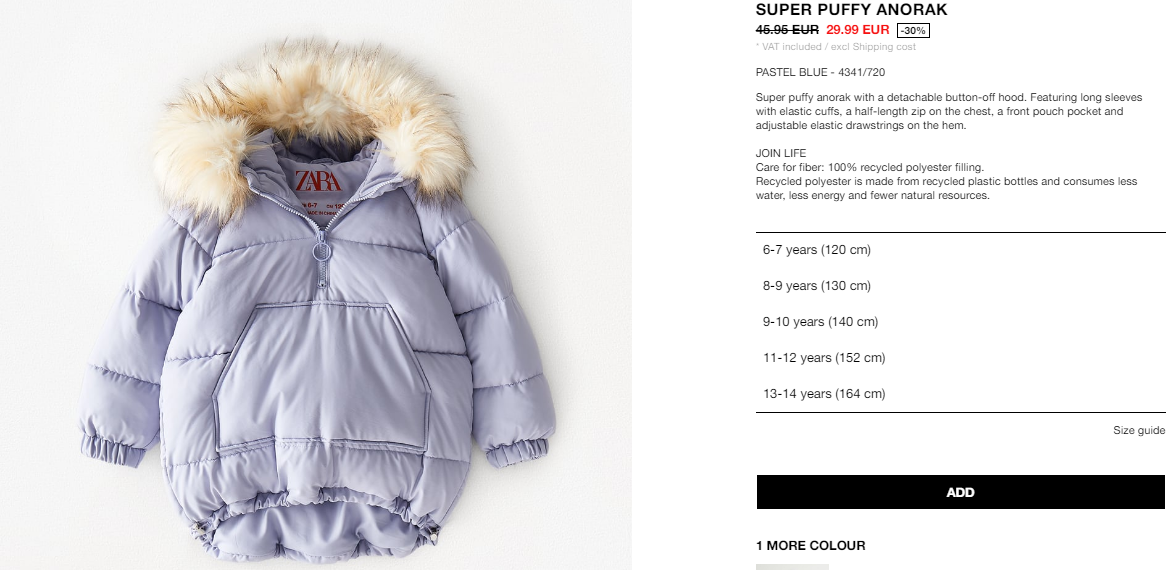The height and width of the screenshot is (570, 1167).
Task: Click the SUPER PUFFY ANORAK title
Action: pos(851,10)
